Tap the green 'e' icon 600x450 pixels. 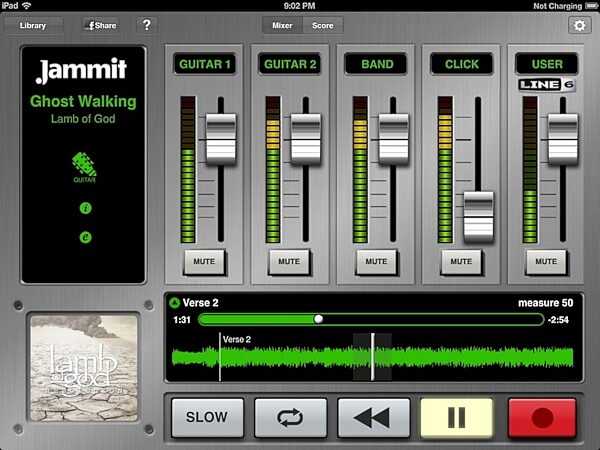(85, 237)
